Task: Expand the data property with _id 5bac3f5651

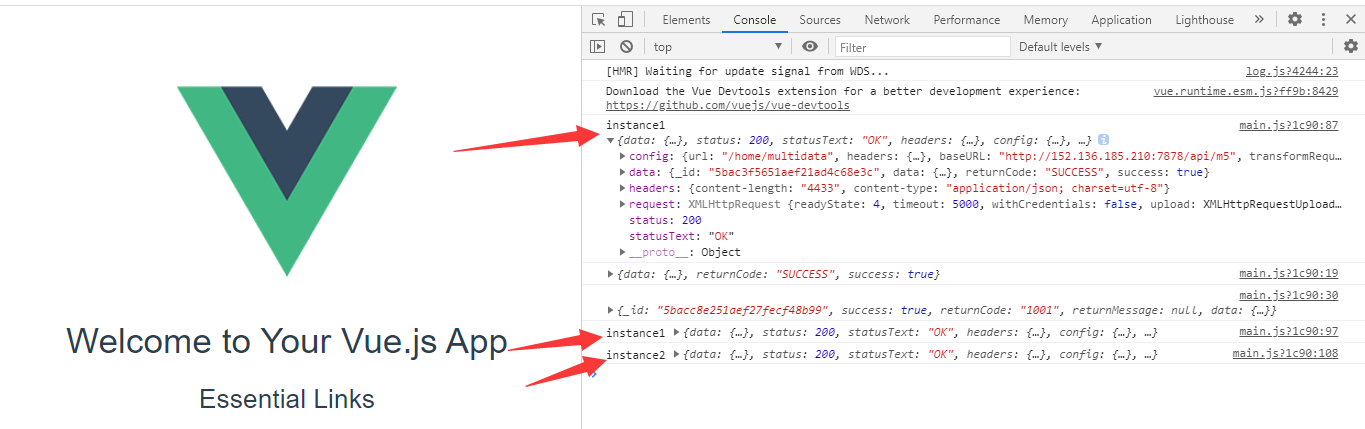Action: 623,172
